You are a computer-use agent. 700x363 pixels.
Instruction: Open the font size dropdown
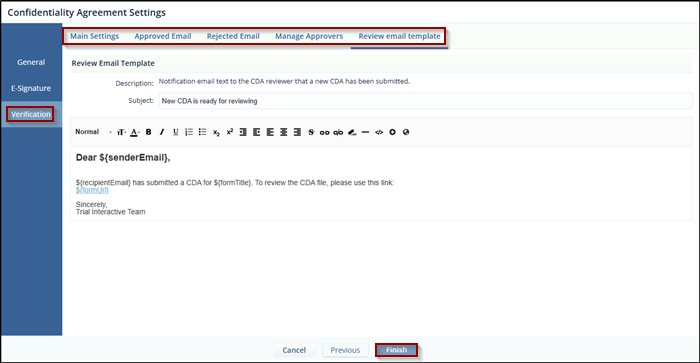(121, 132)
